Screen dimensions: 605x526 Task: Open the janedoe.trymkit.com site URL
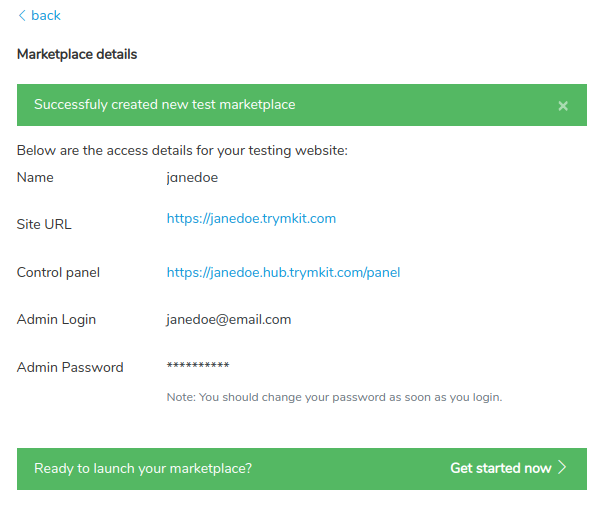pyautogui.click(x=251, y=218)
